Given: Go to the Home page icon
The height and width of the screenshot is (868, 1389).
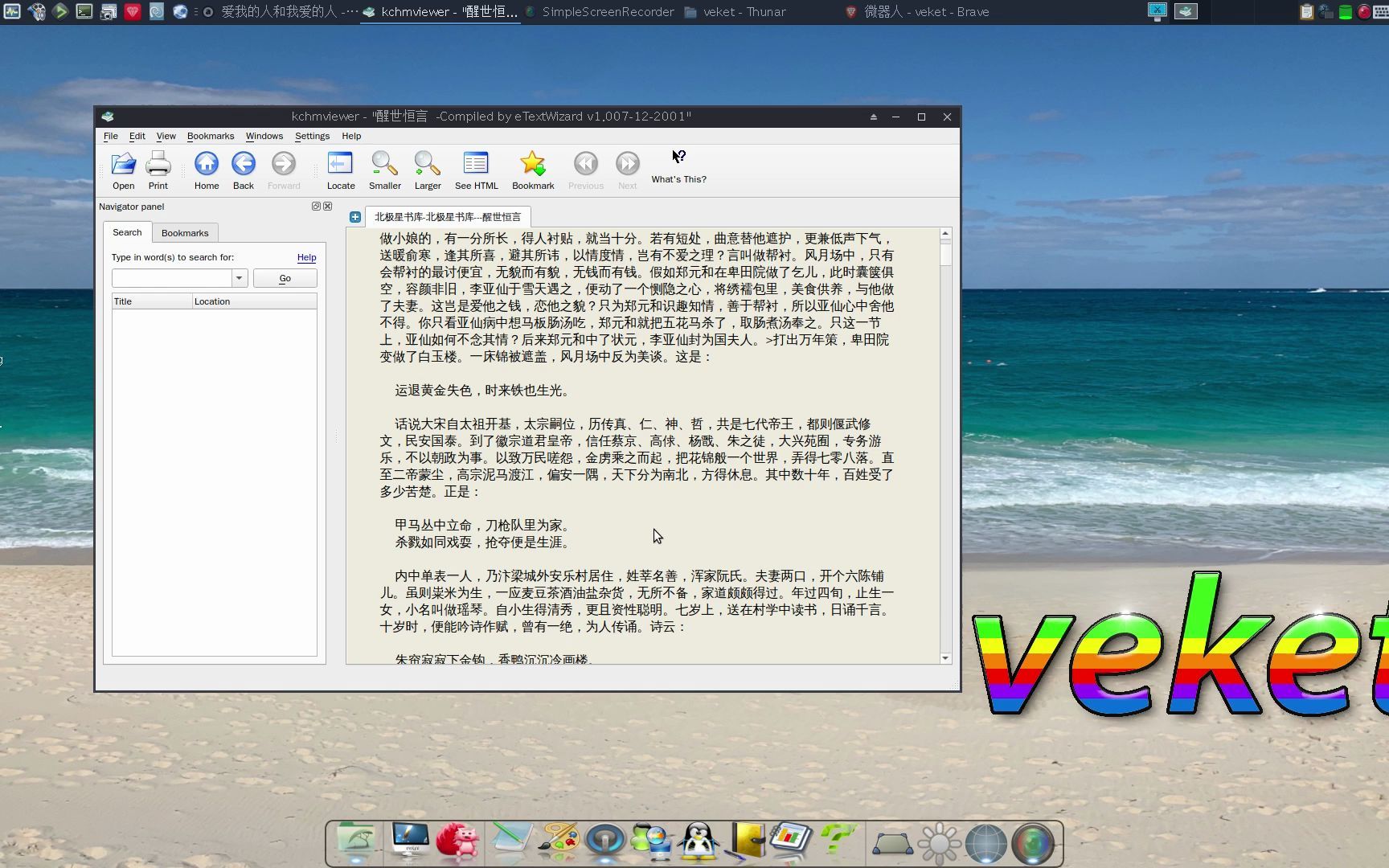Looking at the screenshot, I should (x=207, y=170).
